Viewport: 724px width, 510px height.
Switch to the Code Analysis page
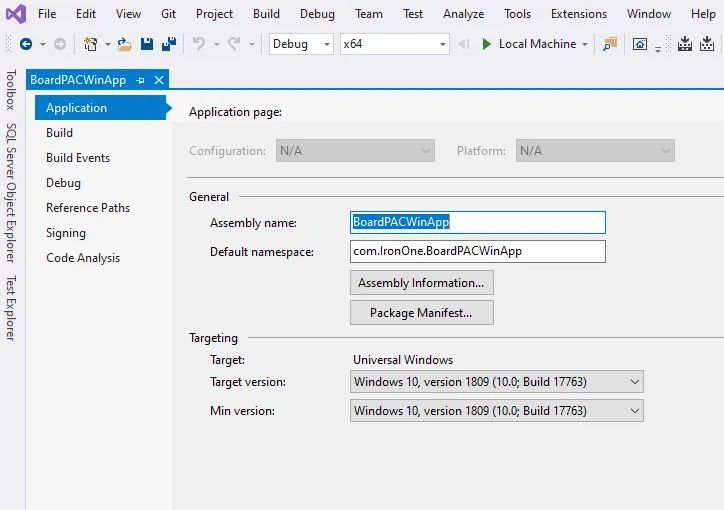(83, 258)
